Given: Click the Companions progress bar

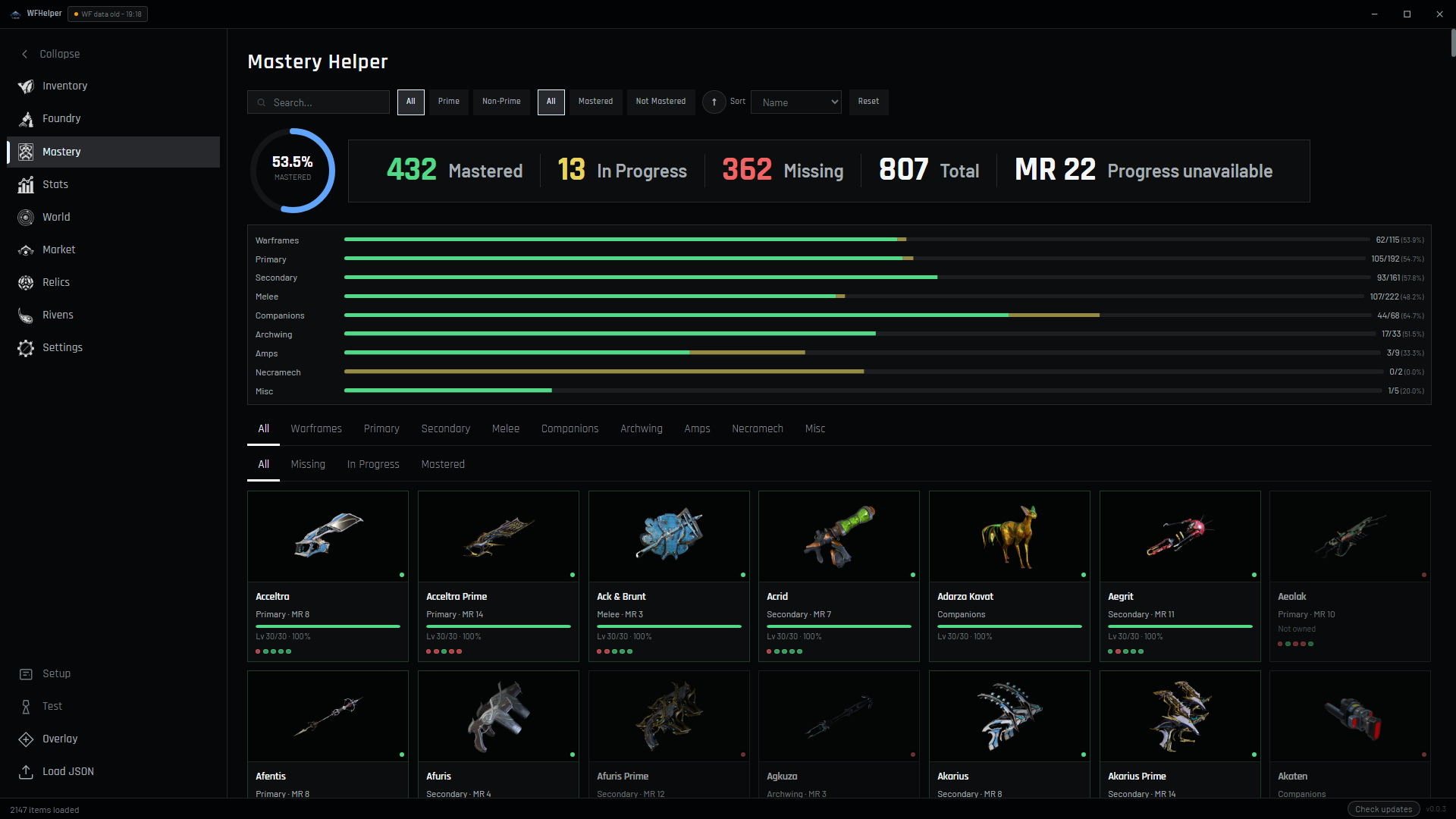Looking at the screenshot, I should [x=857, y=315].
